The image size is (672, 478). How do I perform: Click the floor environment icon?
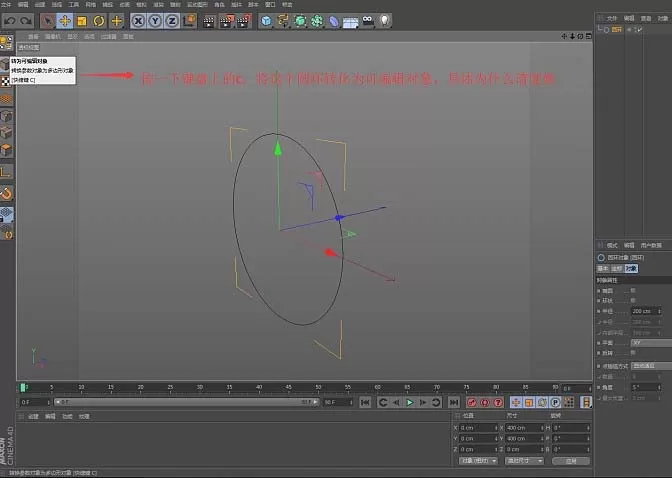point(350,21)
